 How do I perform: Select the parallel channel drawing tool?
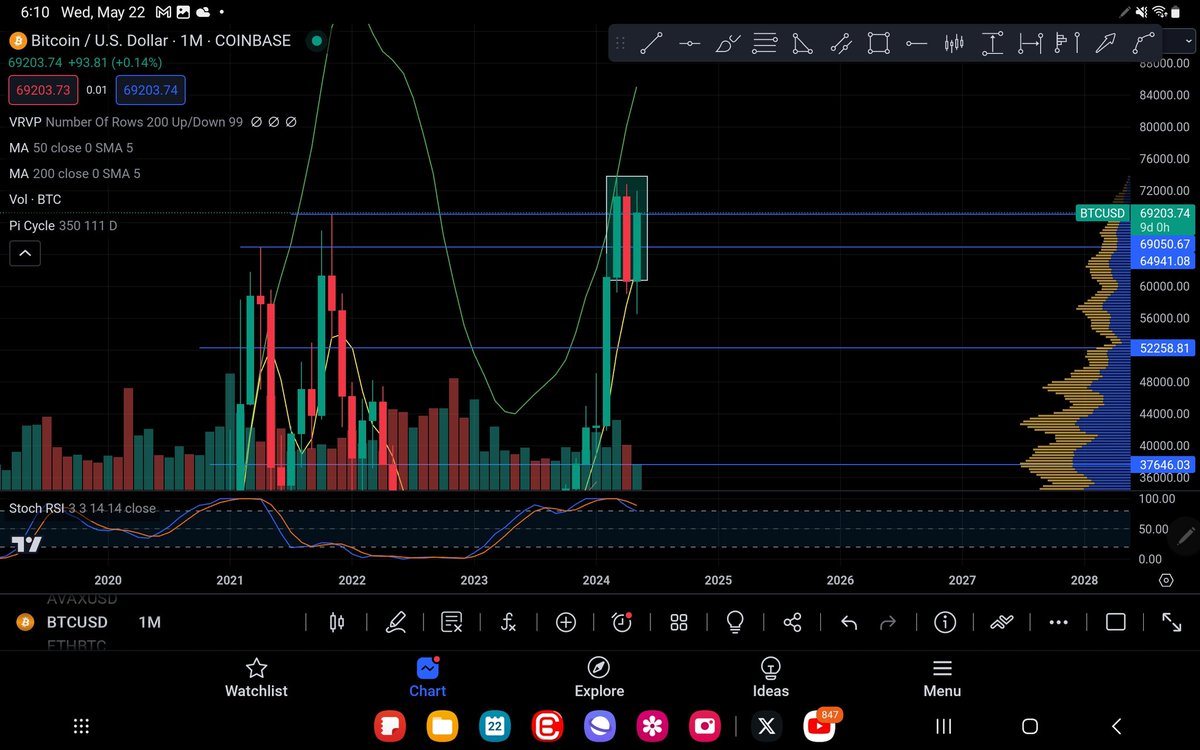coord(840,44)
